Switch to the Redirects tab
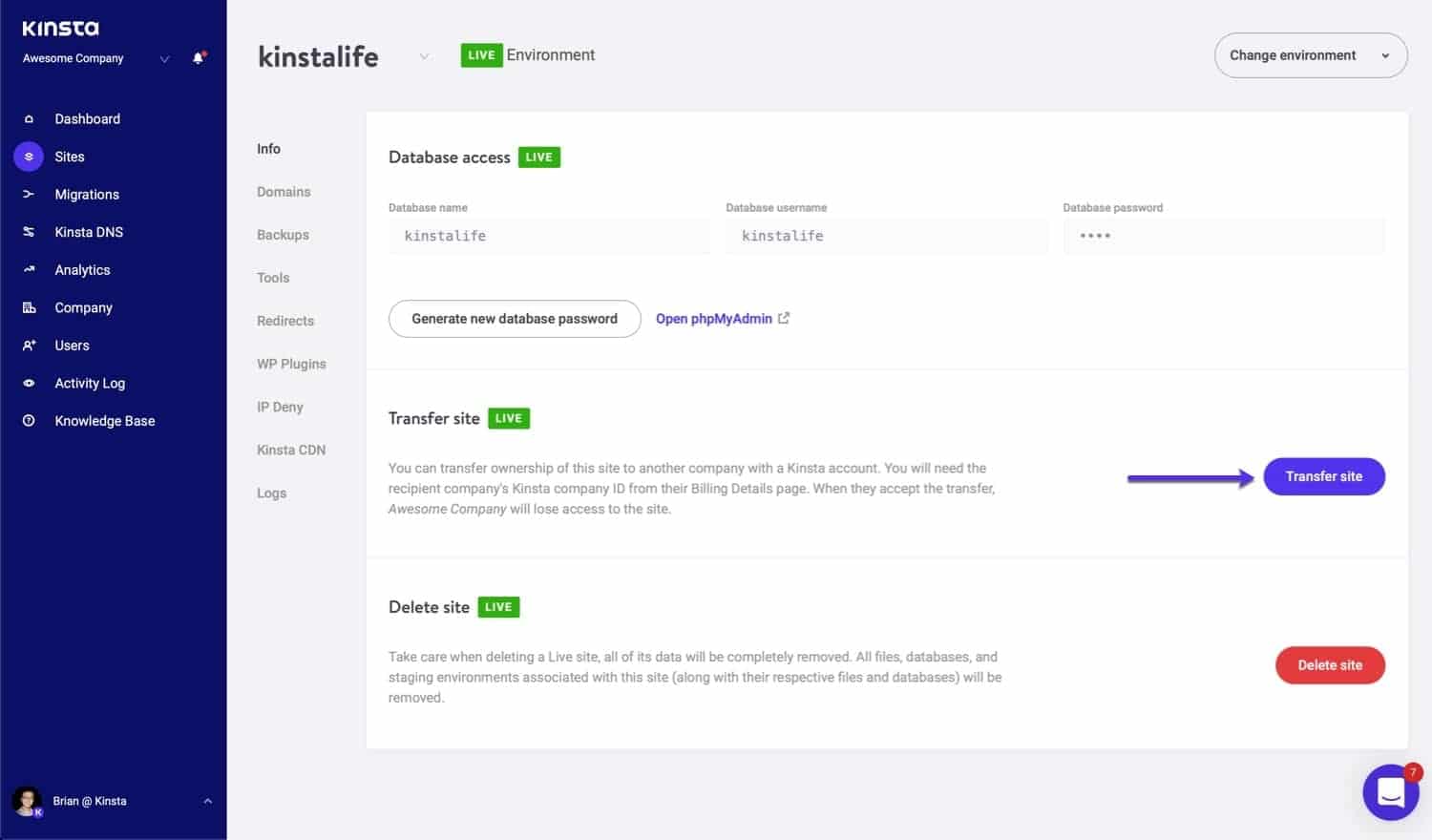 tap(285, 321)
